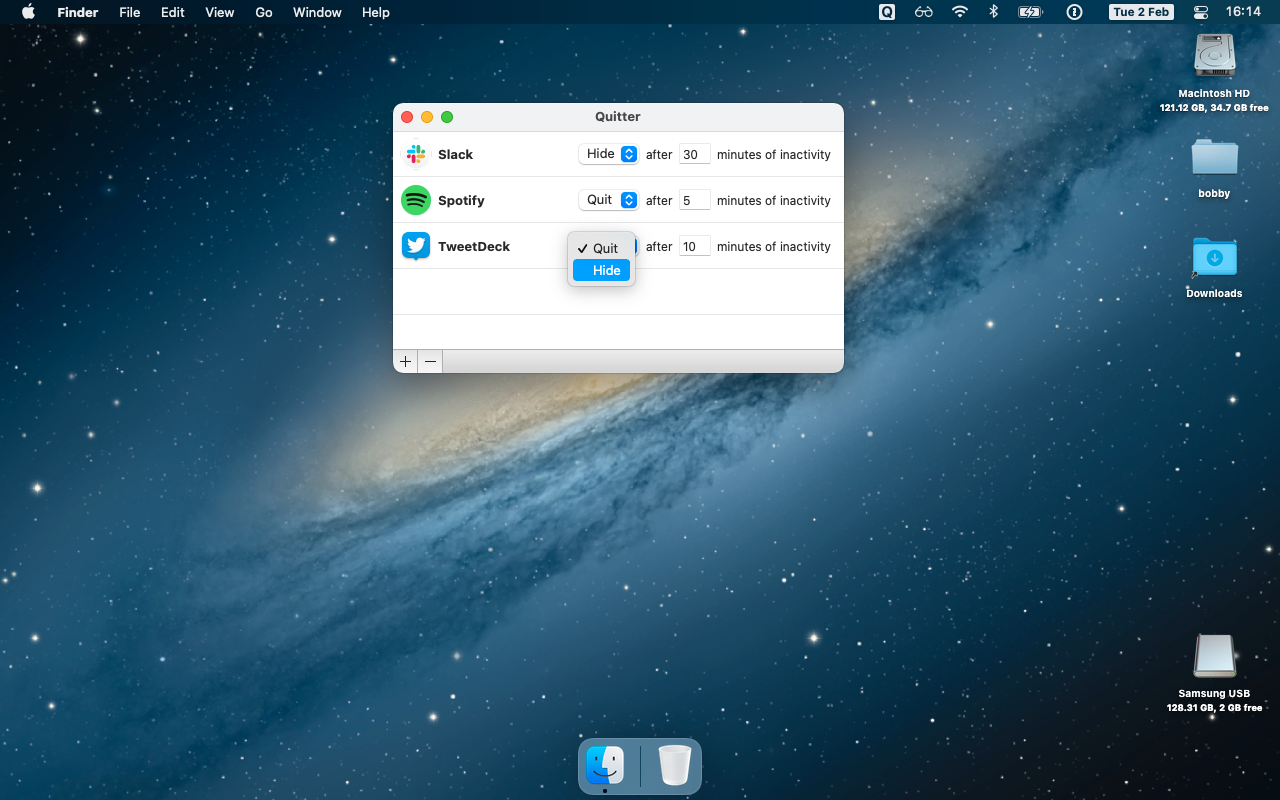Select the Spotify row name
1280x800 pixels.
click(461, 200)
